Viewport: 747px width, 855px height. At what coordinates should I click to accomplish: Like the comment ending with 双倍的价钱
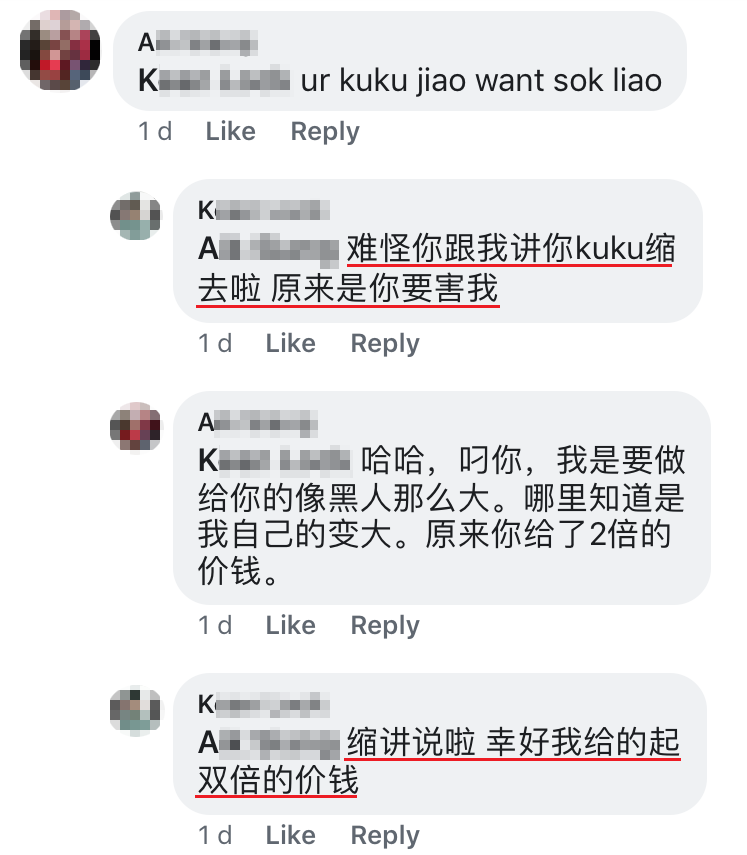[290, 835]
